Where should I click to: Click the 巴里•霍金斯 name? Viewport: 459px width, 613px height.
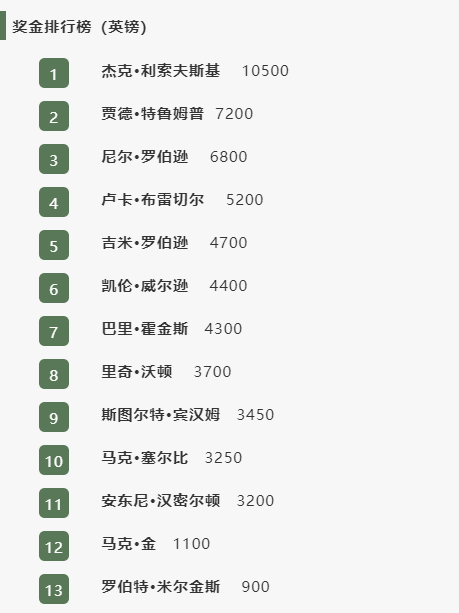(145, 329)
